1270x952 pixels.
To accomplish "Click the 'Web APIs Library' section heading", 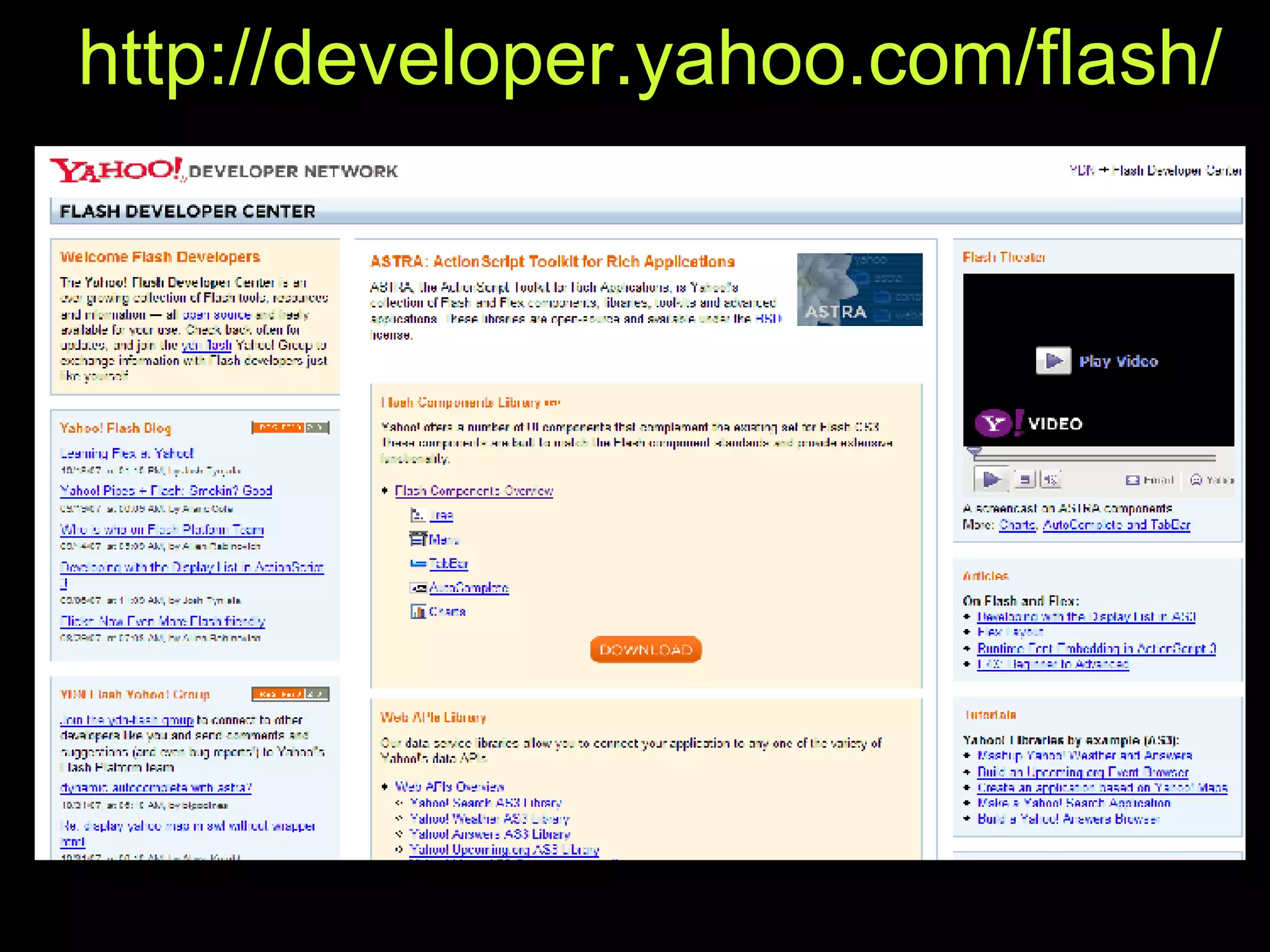I will (433, 718).
